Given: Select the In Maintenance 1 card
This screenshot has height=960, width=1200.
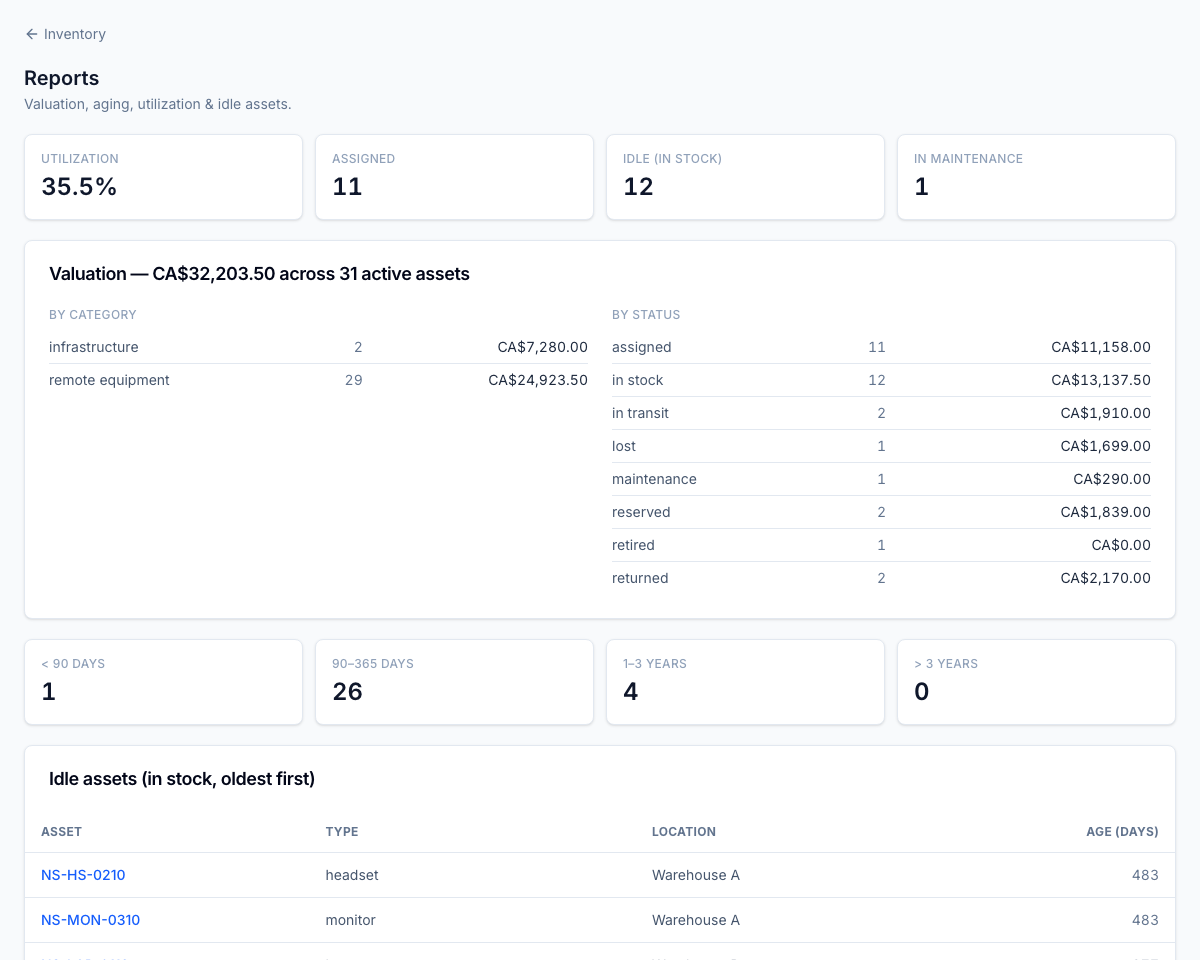Looking at the screenshot, I should (1036, 177).
